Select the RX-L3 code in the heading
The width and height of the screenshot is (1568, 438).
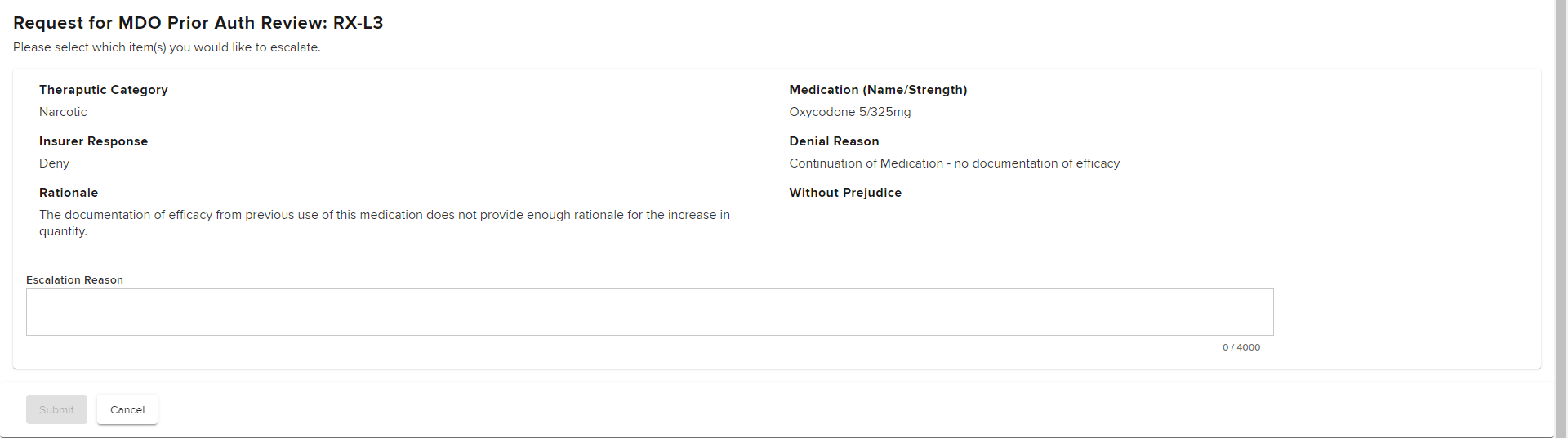[358, 23]
